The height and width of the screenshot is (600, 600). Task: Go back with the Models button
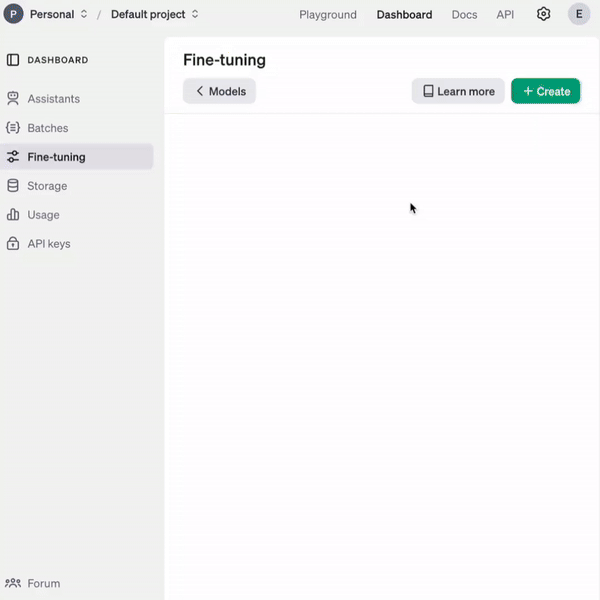219,91
